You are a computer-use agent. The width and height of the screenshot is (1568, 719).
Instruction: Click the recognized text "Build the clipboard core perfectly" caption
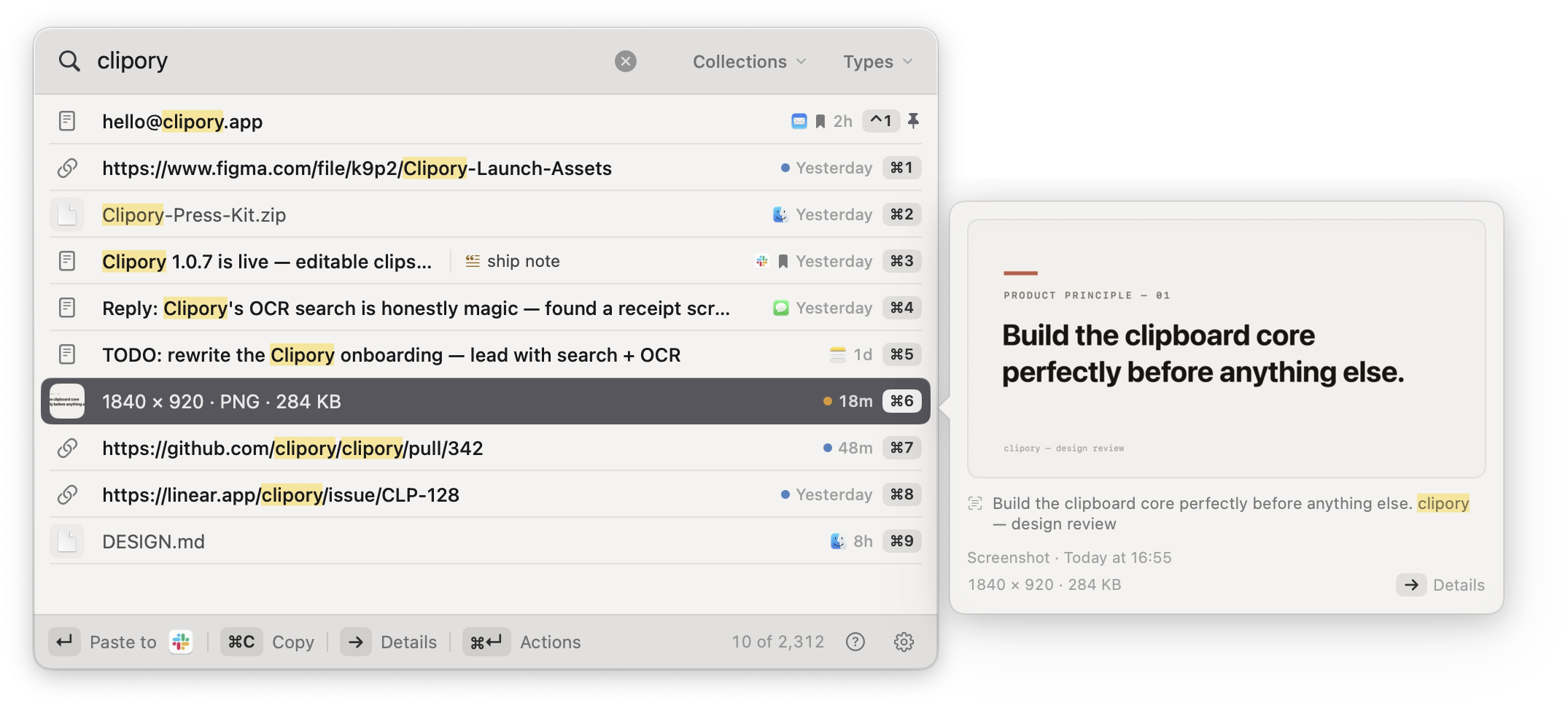[x=1231, y=513]
